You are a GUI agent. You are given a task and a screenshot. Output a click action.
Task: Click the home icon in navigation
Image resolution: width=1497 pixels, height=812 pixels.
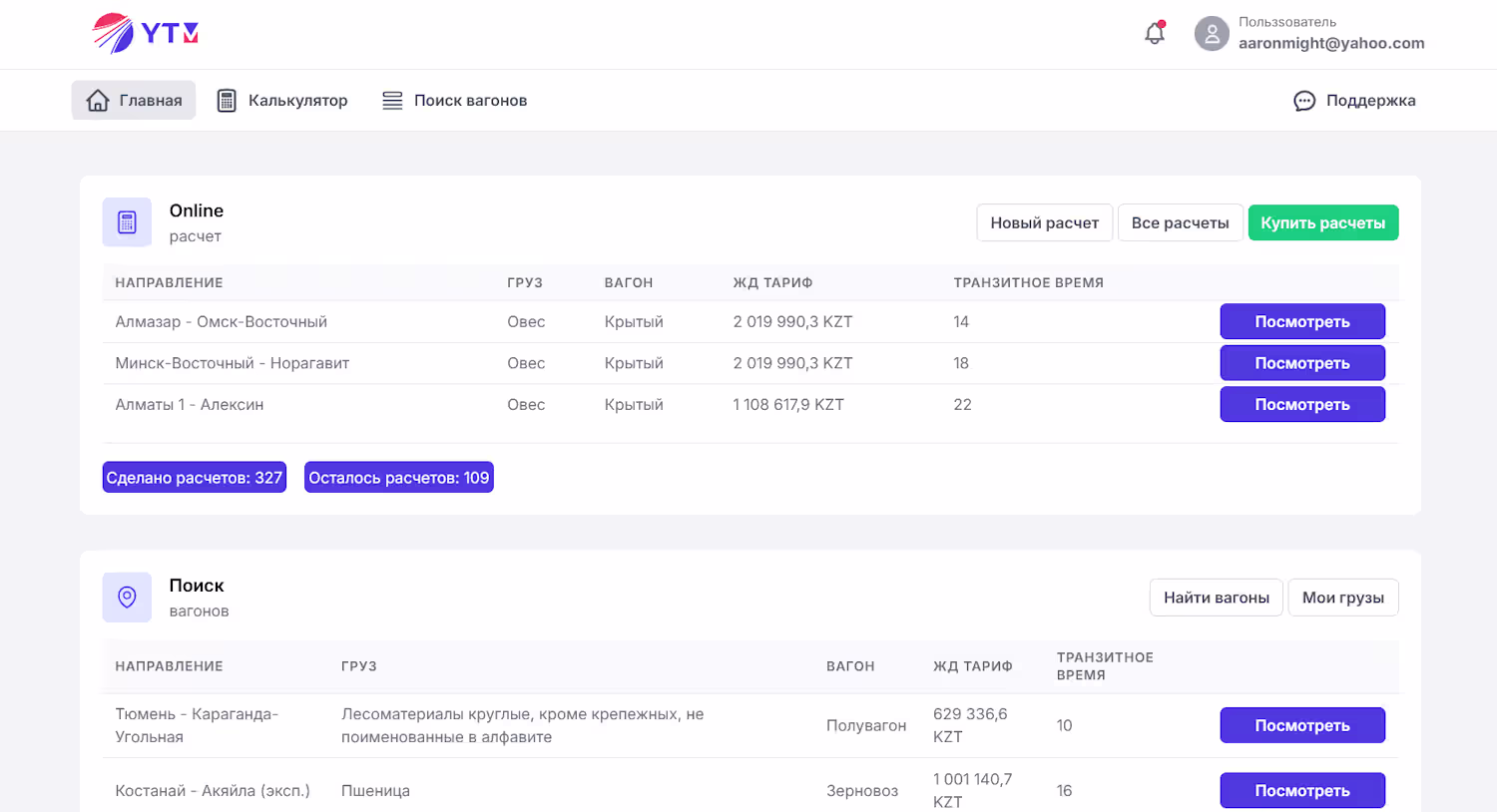click(x=98, y=101)
